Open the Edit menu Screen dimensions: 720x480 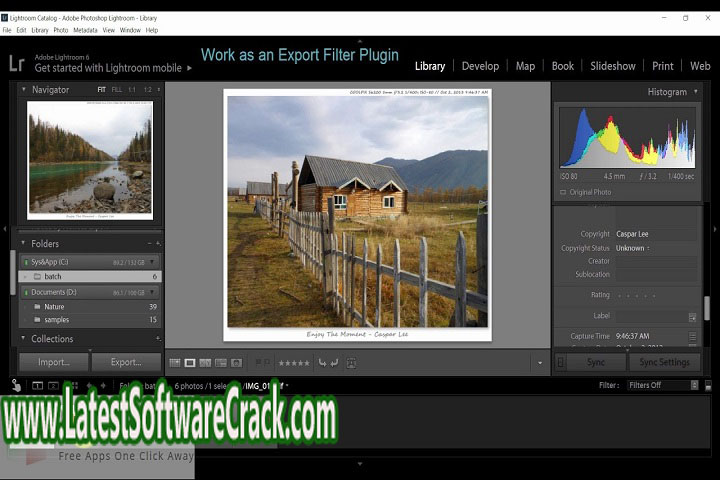pos(21,30)
